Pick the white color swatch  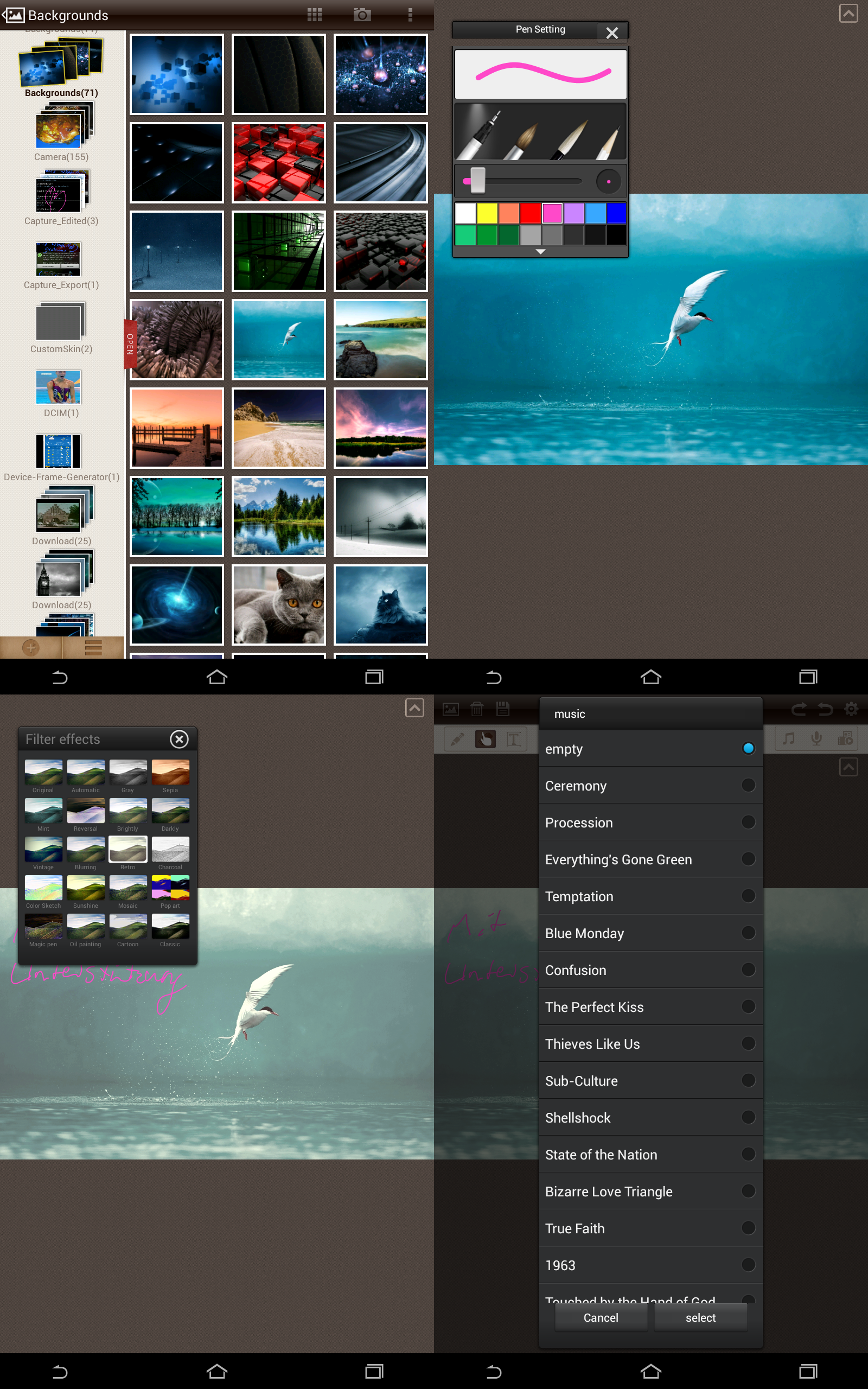465,213
